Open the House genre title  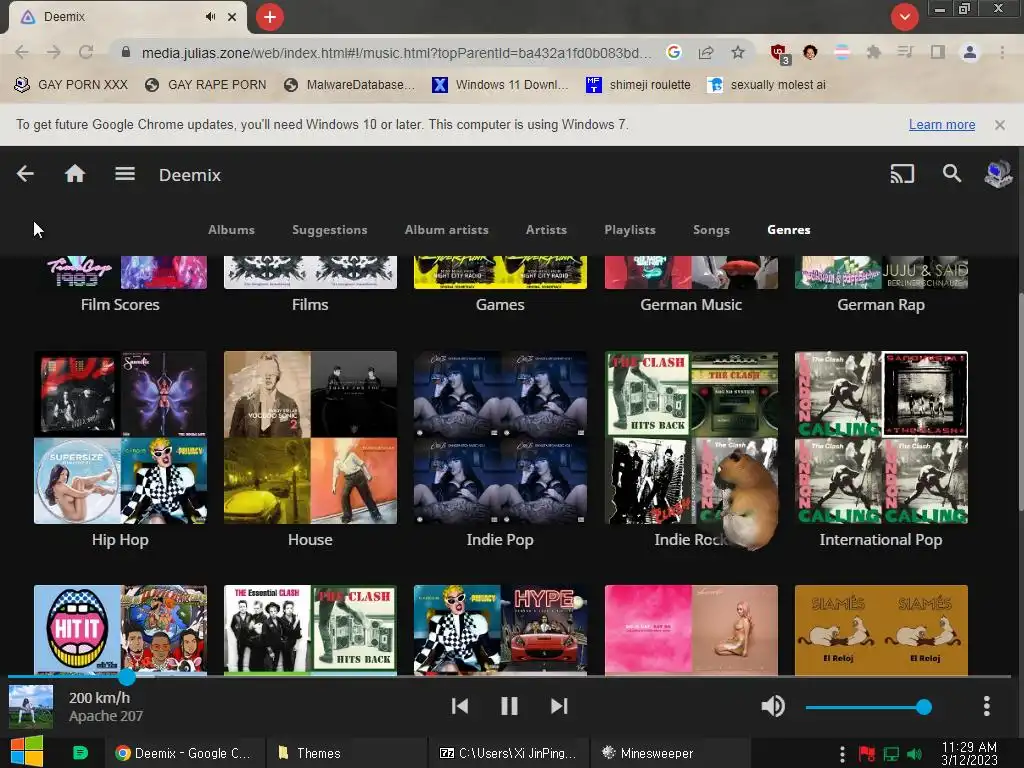coord(310,540)
